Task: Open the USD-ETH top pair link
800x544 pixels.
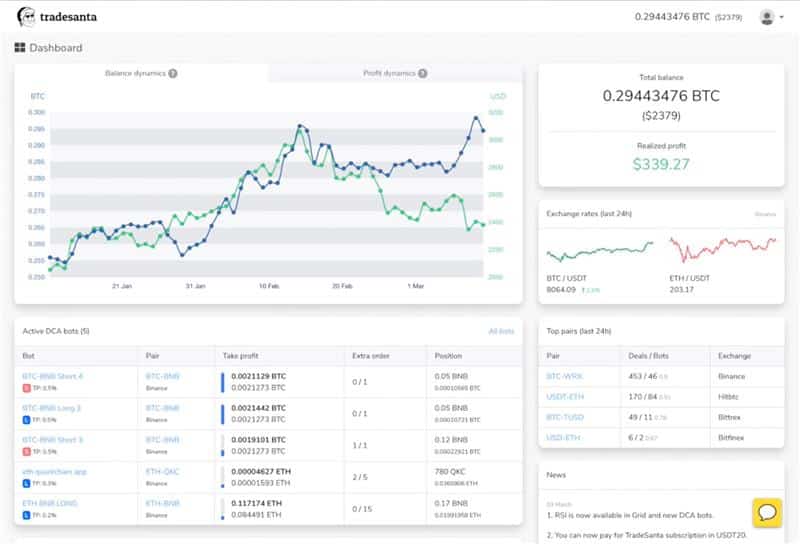Action: (x=563, y=437)
